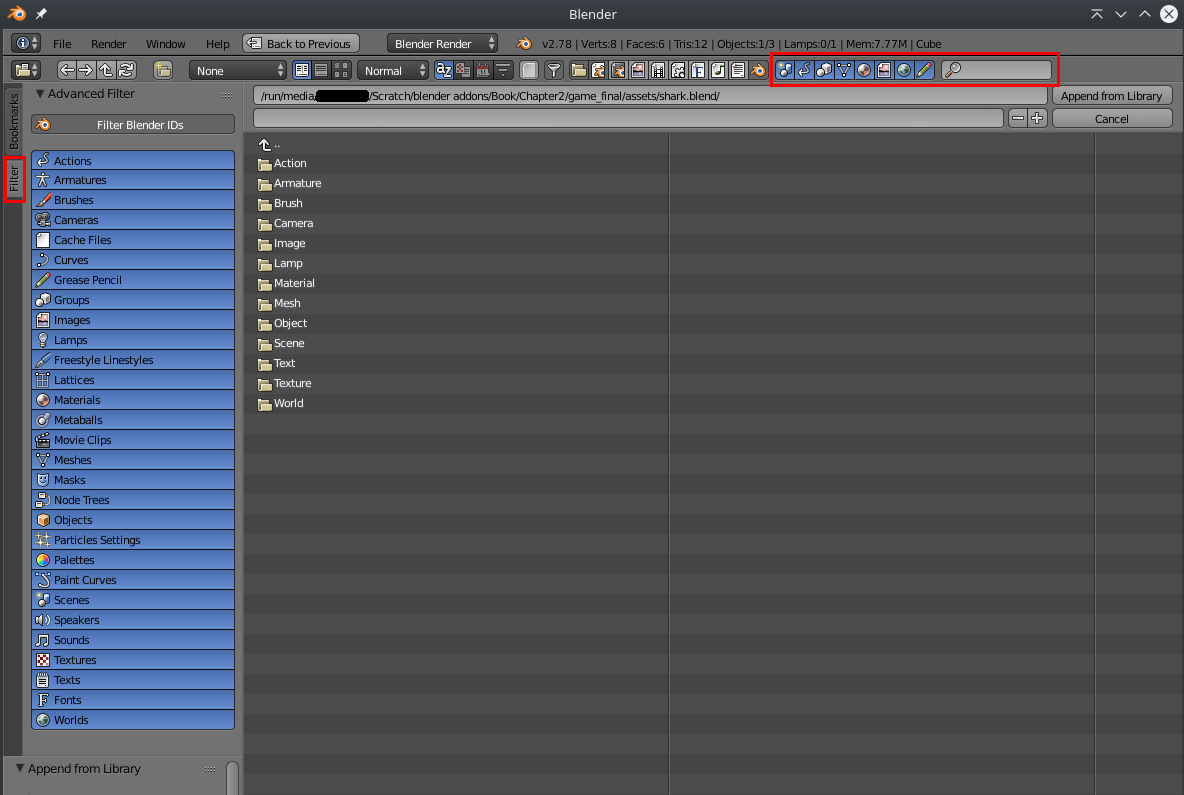Click the pencil Brush data filter icon
The width and height of the screenshot is (1184, 795).
pos(923,70)
